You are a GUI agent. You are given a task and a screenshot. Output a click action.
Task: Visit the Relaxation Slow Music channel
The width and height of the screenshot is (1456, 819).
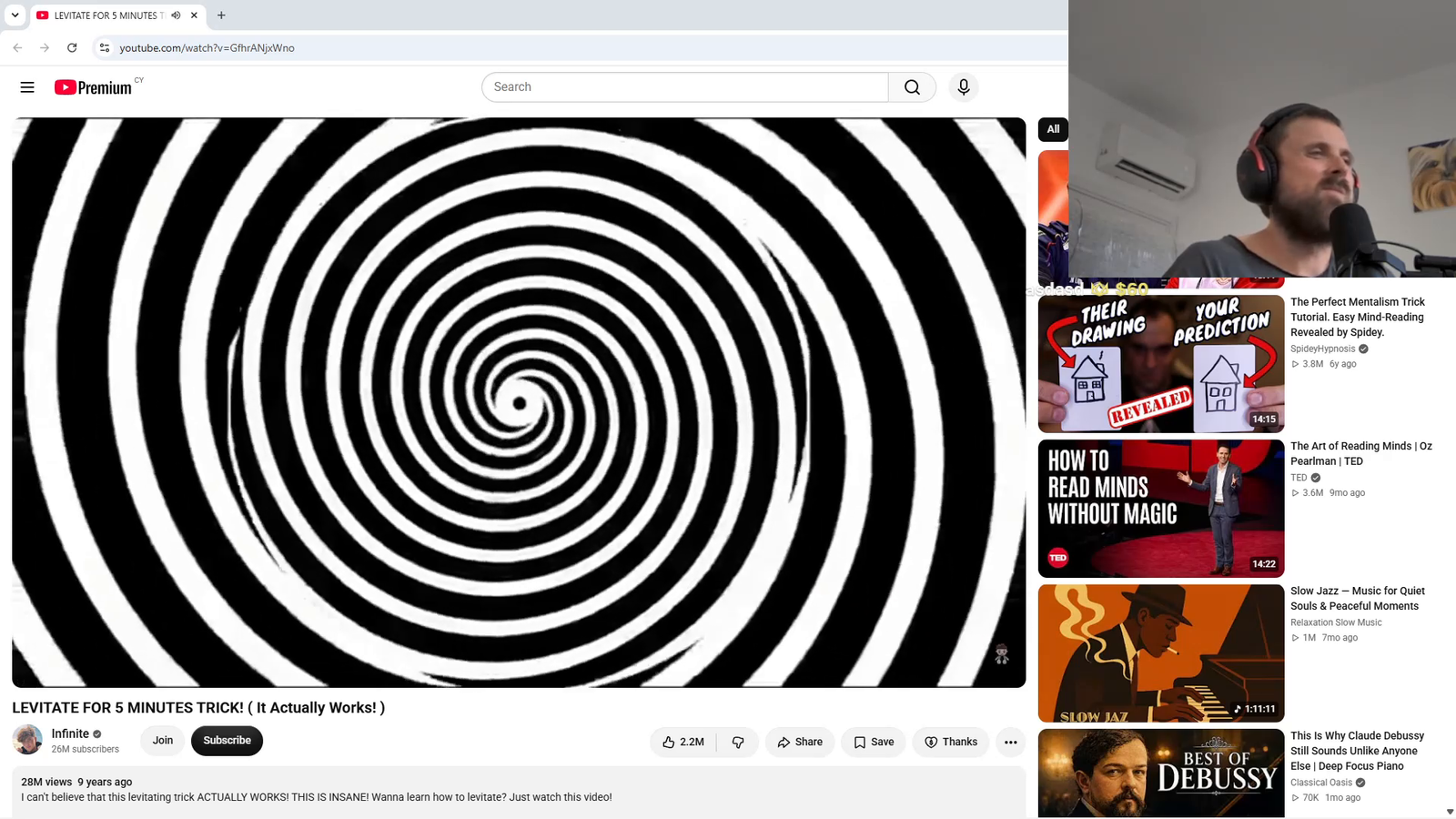click(x=1336, y=623)
